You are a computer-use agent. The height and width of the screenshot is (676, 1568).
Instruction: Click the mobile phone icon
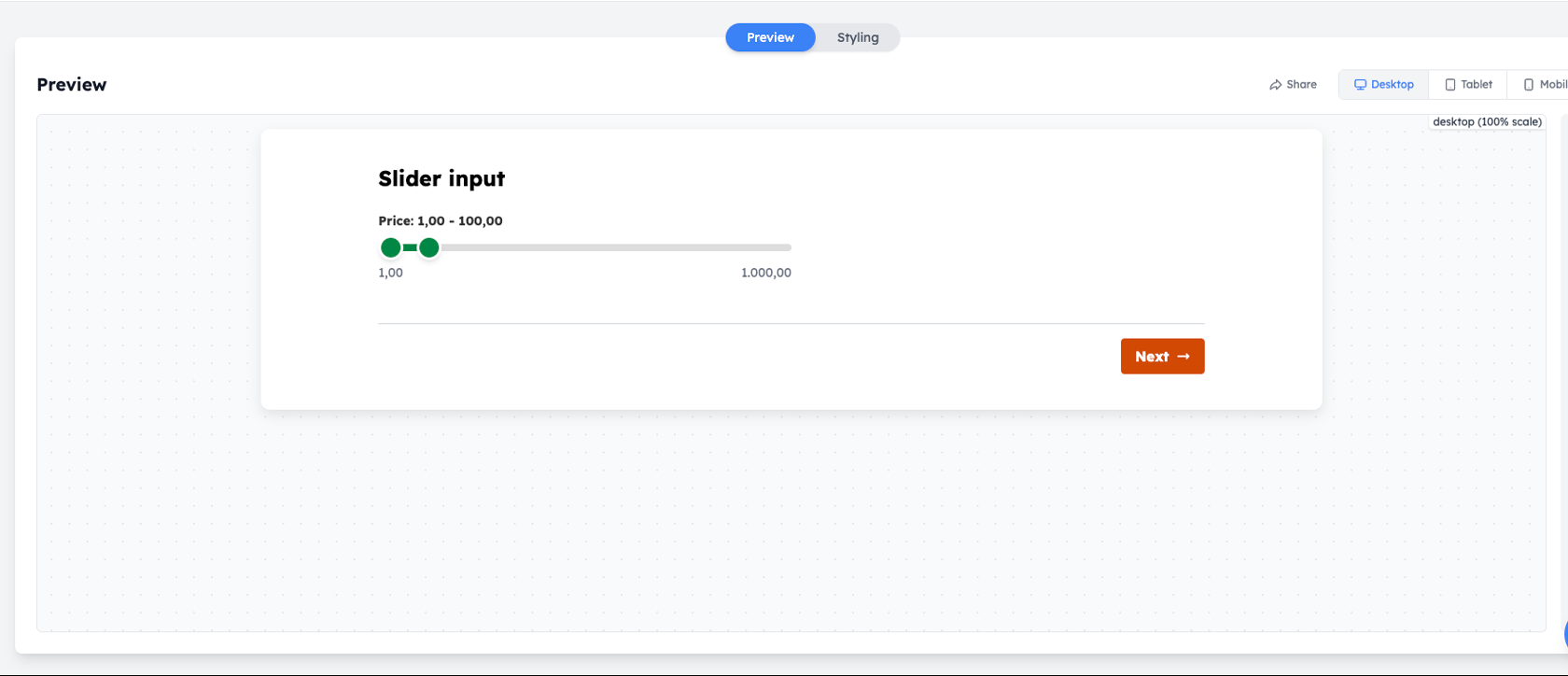[x=1529, y=85]
